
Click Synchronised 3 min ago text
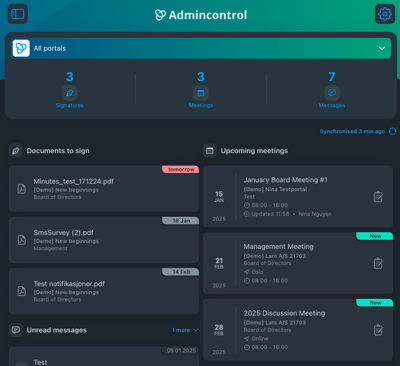[x=352, y=131]
